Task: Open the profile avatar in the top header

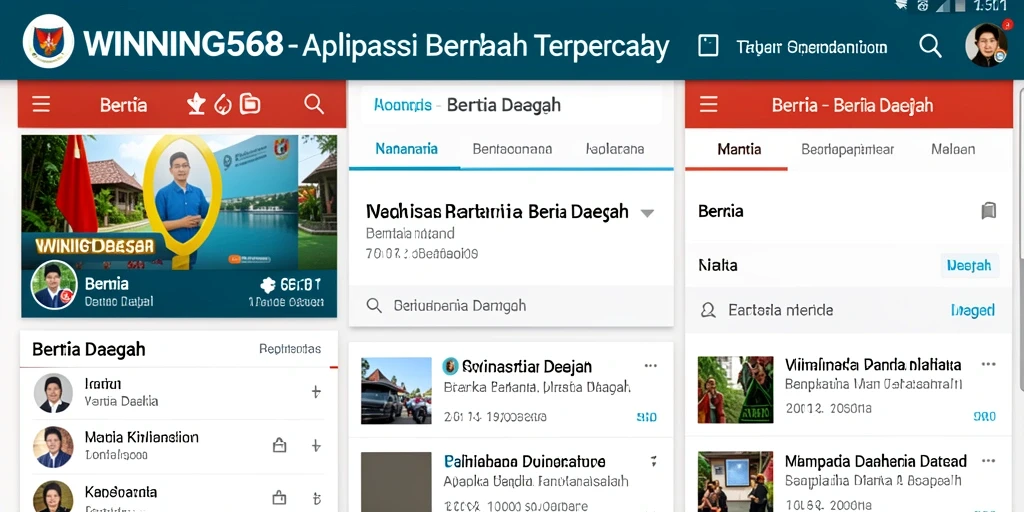Action: (986, 44)
